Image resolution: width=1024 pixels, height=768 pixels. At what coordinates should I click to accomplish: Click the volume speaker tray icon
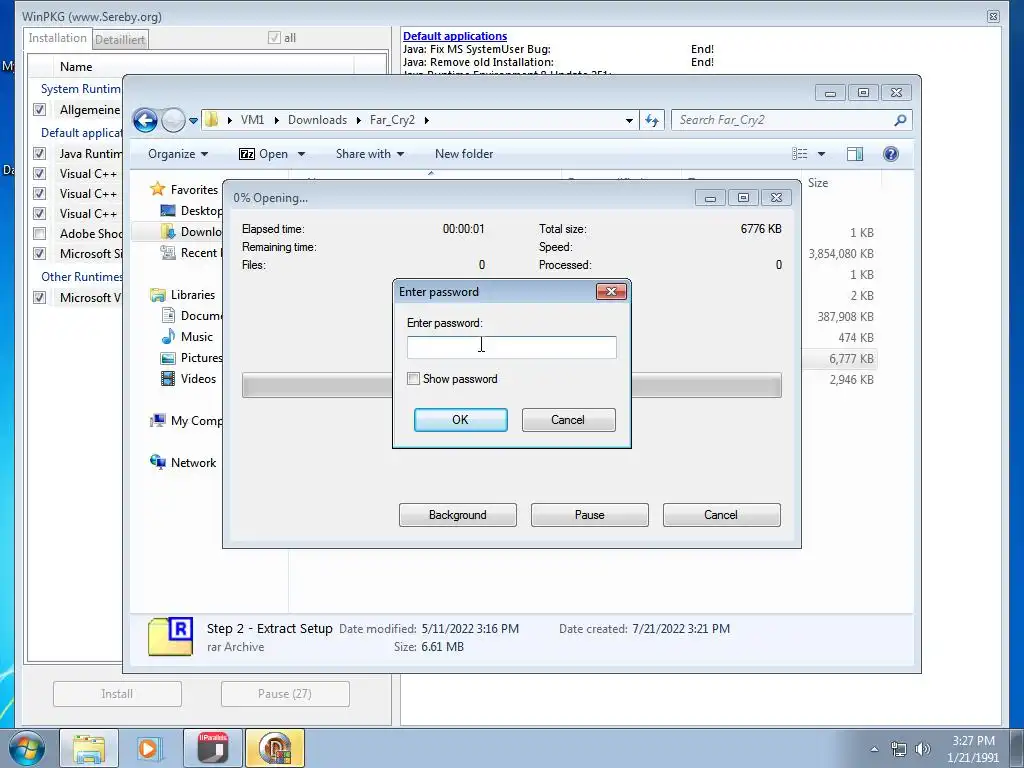[923, 749]
